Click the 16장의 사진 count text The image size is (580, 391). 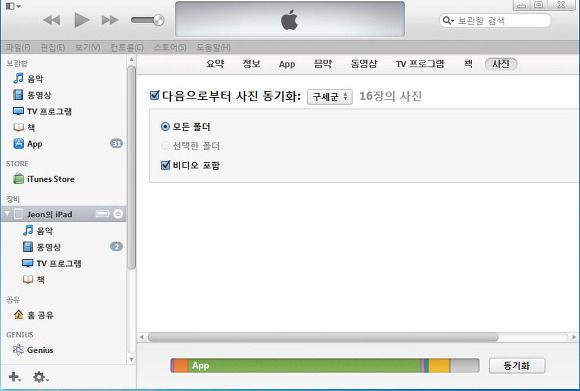[391, 96]
